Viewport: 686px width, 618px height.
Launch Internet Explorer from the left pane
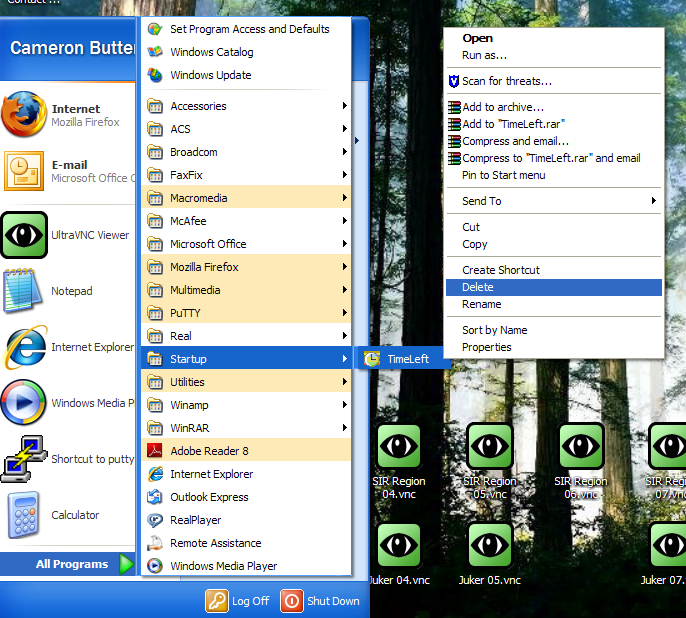(68, 347)
